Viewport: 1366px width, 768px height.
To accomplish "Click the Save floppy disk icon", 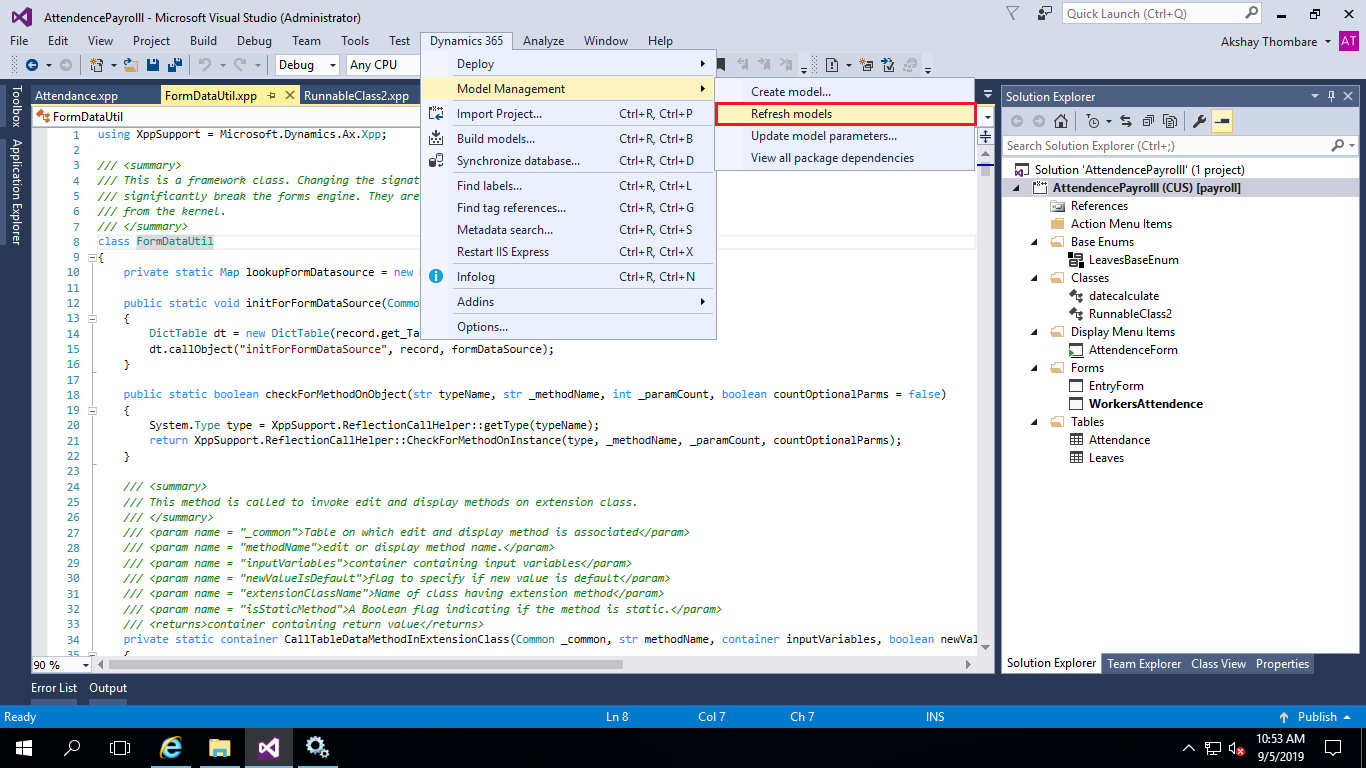I will coord(153,65).
